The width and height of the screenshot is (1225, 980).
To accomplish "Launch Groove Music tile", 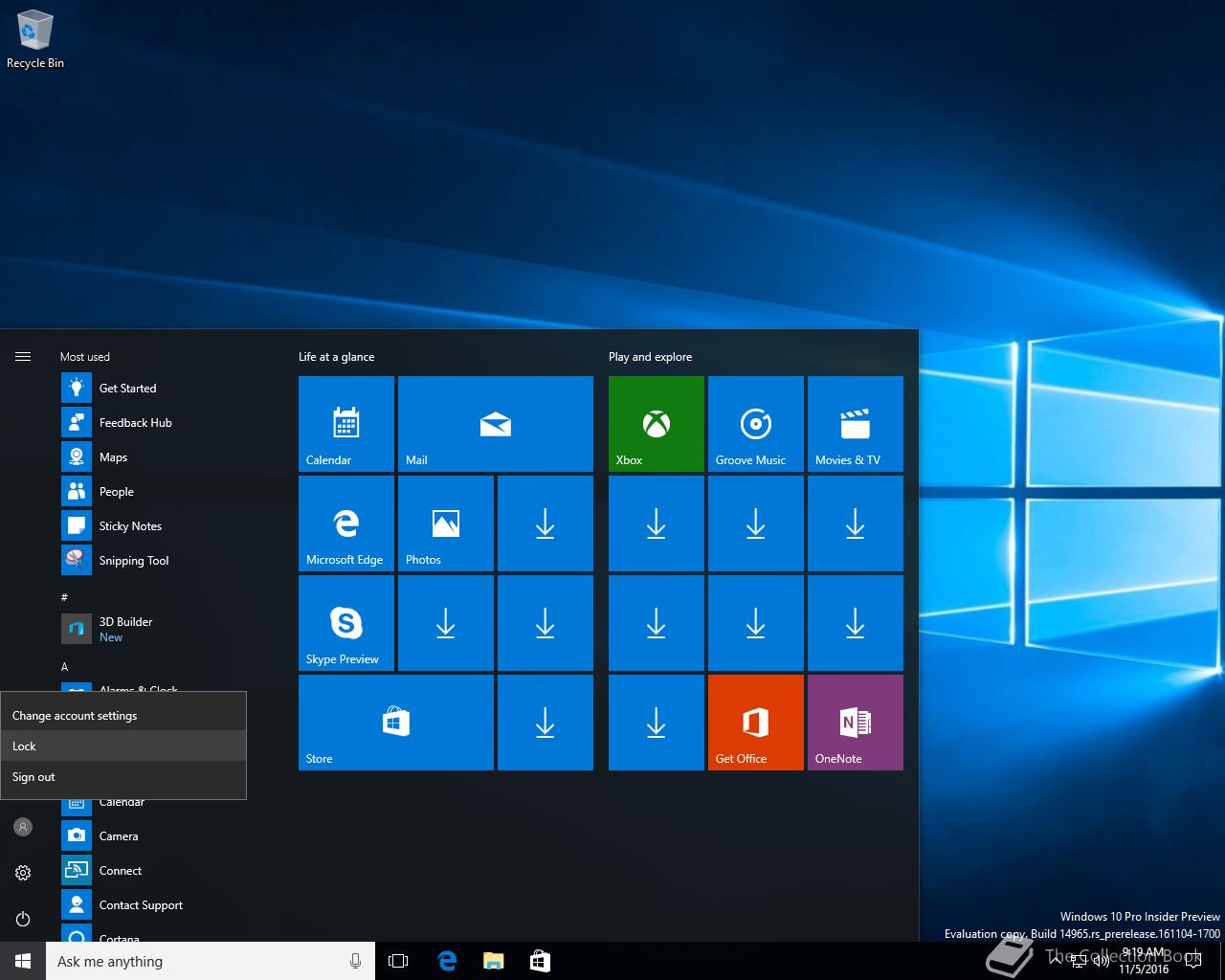I will (755, 423).
